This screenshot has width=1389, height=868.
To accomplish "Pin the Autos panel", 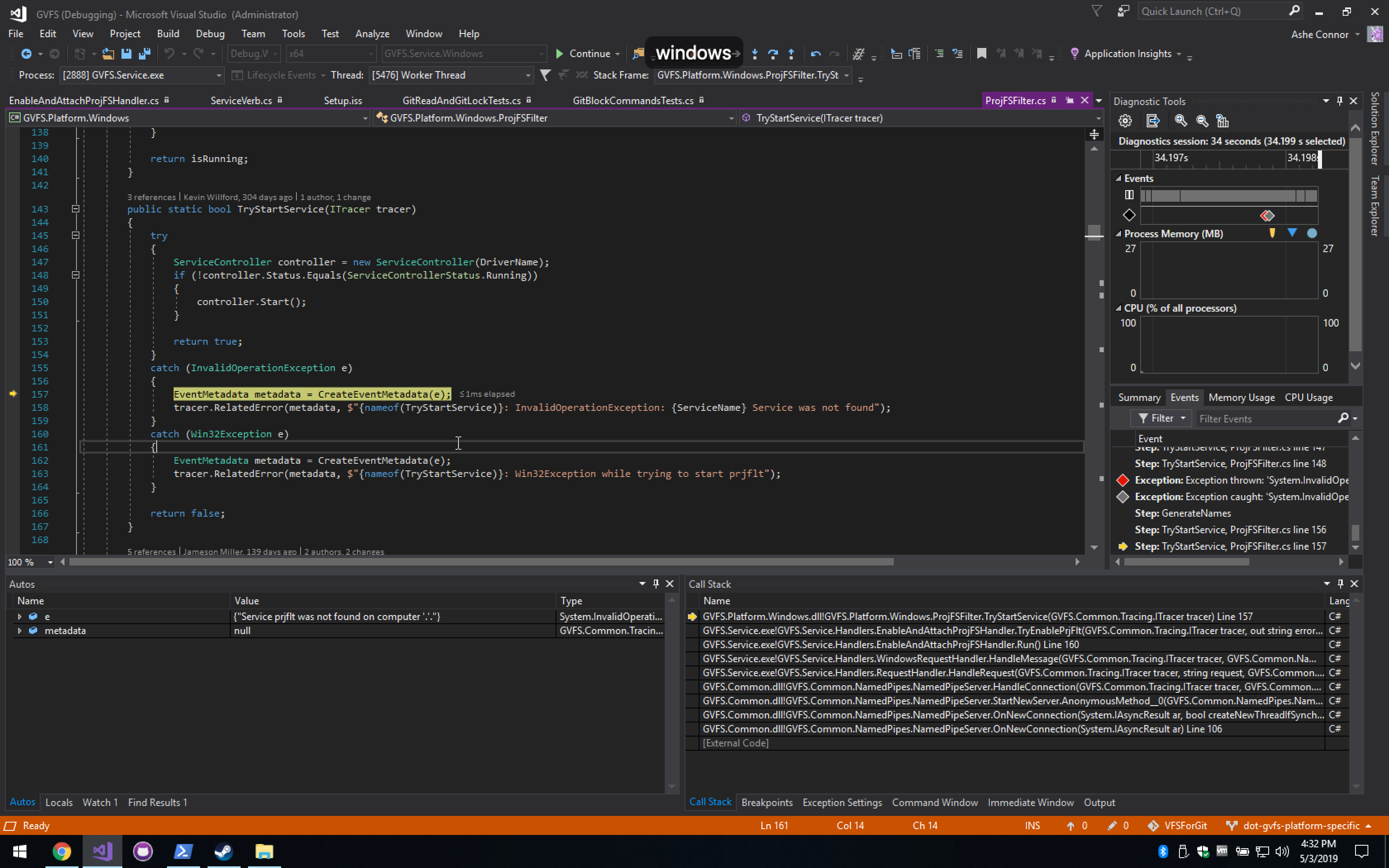I will 656,584.
